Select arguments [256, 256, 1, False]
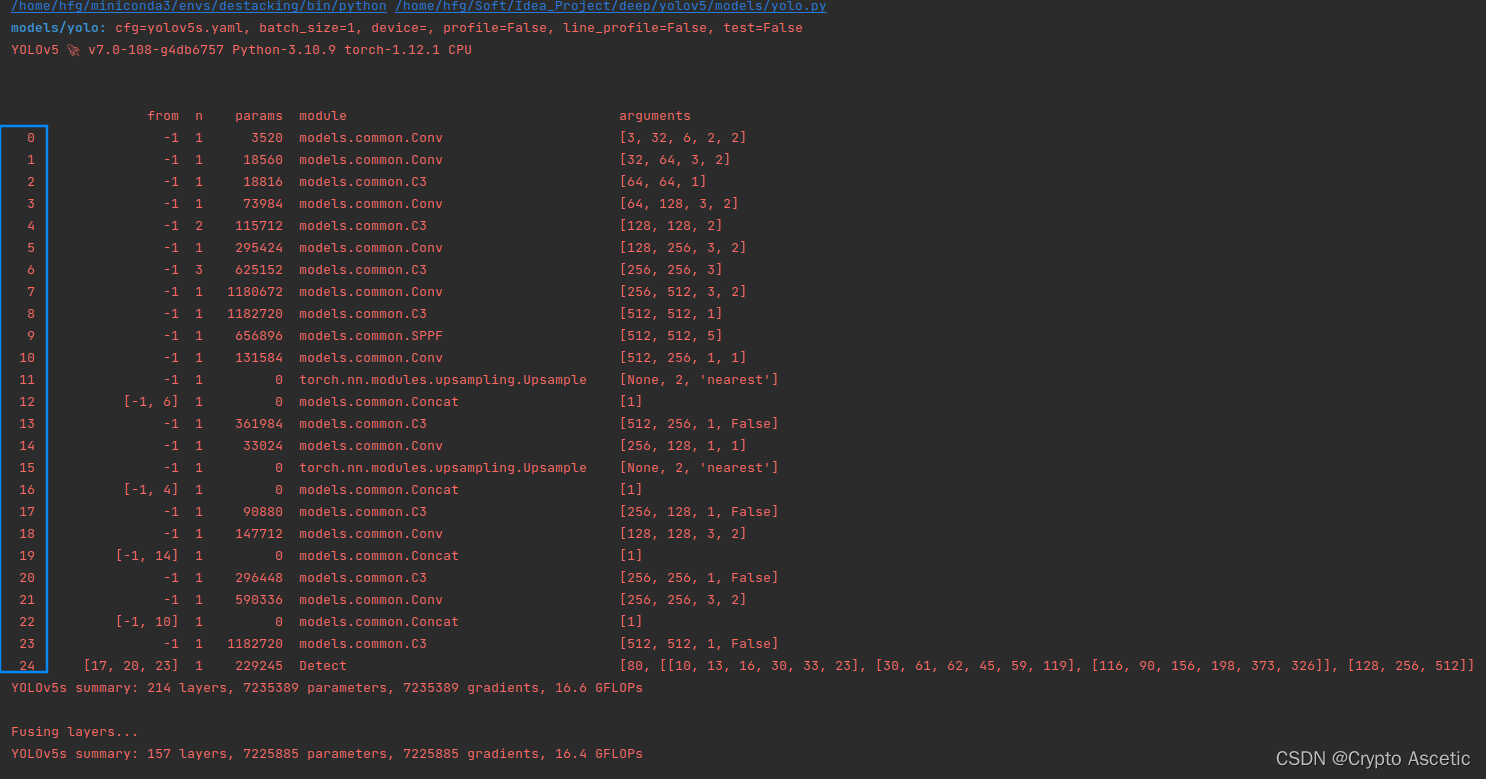Screen dimensions: 1486x779 [x=699, y=578]
